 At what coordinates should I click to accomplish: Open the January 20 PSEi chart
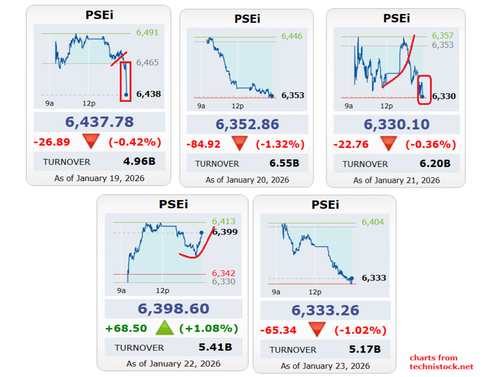[x=247, y=69]
